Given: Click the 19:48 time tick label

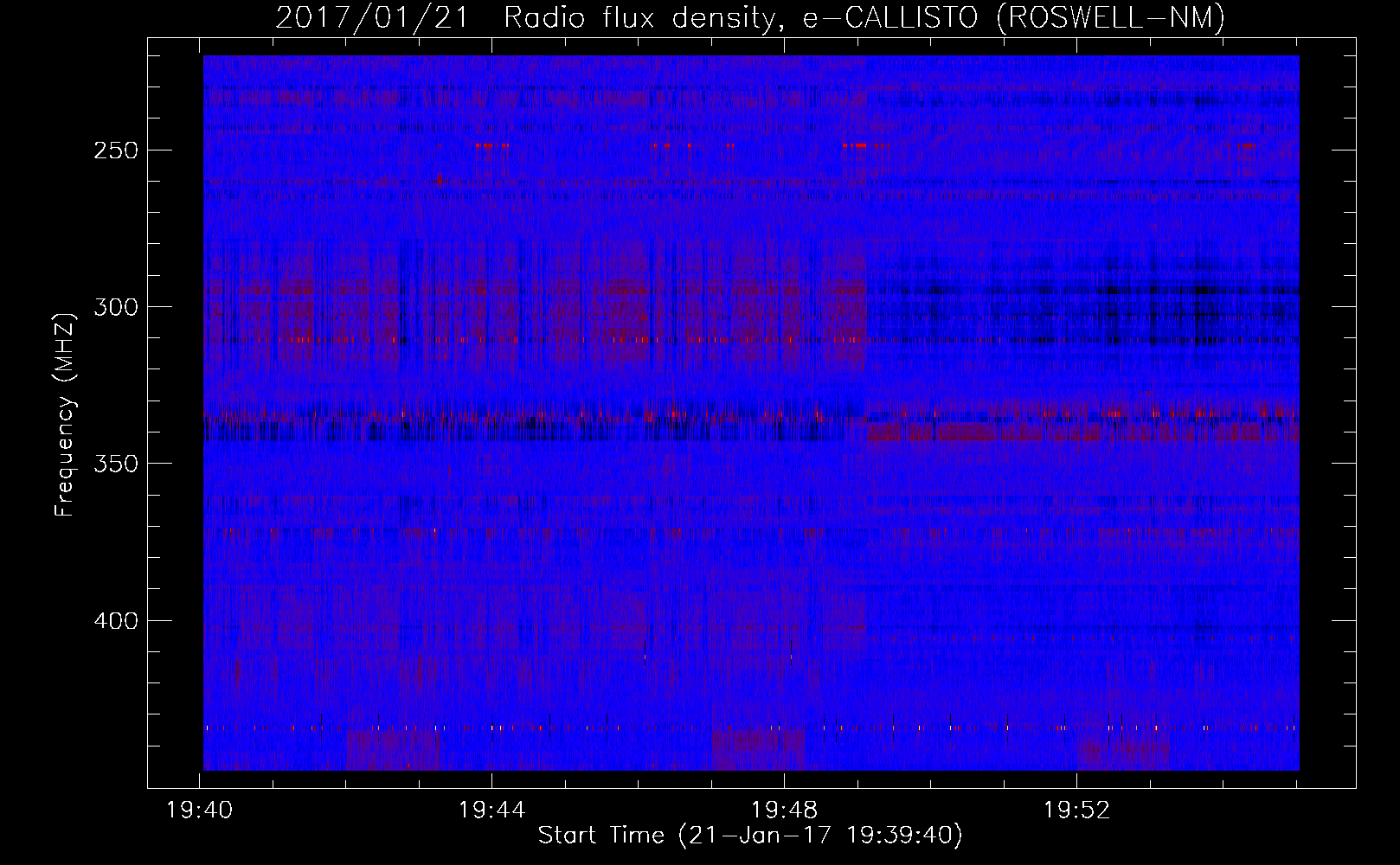Looking at the screenshot, I should point(785,811).
